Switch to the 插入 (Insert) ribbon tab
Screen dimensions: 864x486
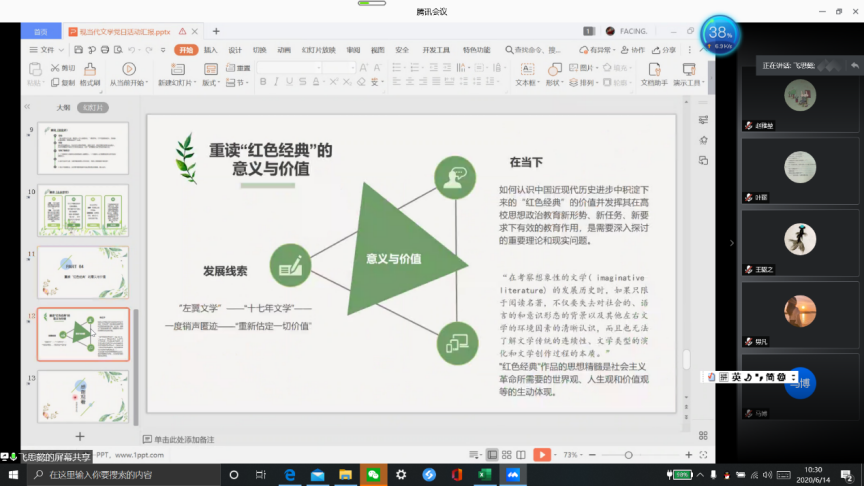tap(211, 49)
